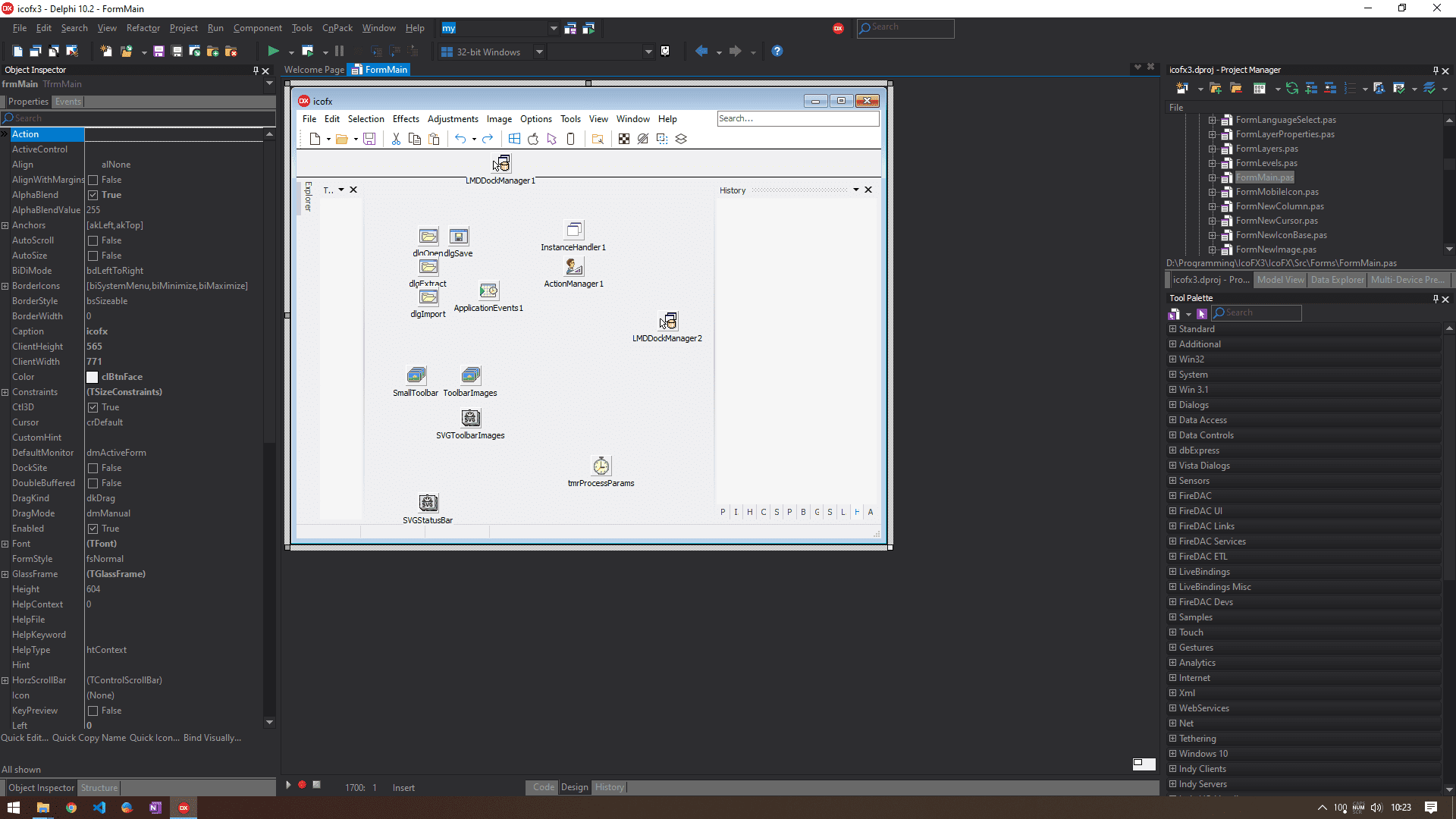The height and width of the screenshot is (819, 1456).
Task: Select the tmrProcessParams timer component
Action: (x=601, y=466)
